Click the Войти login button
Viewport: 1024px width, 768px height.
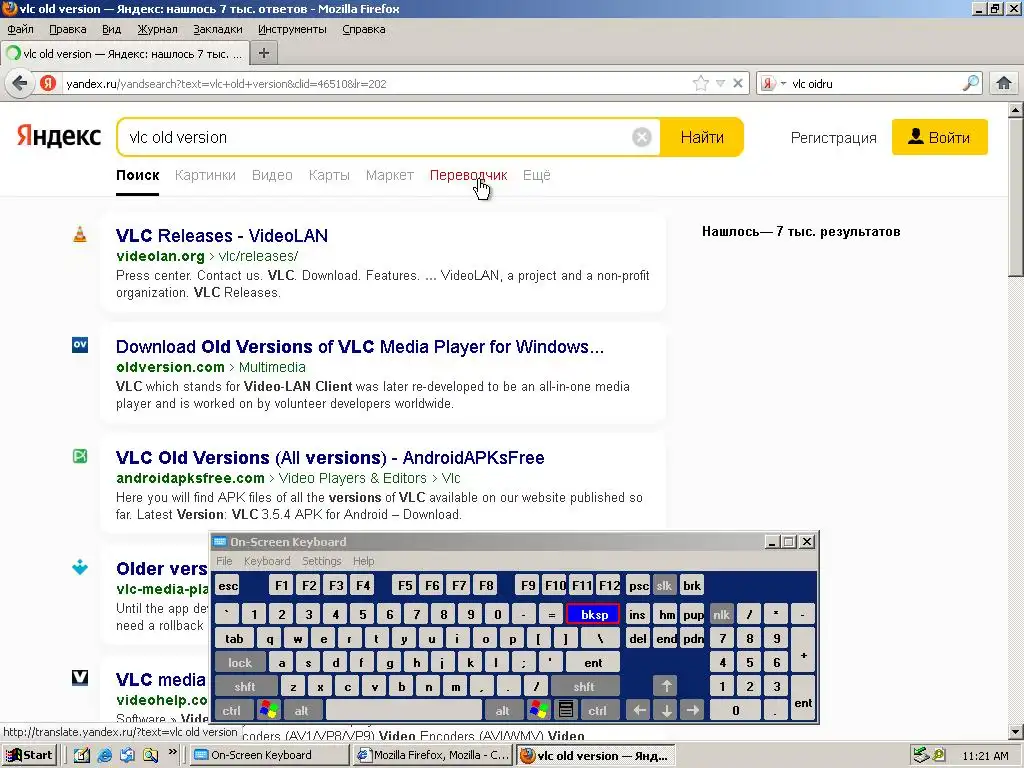(940, 137)
